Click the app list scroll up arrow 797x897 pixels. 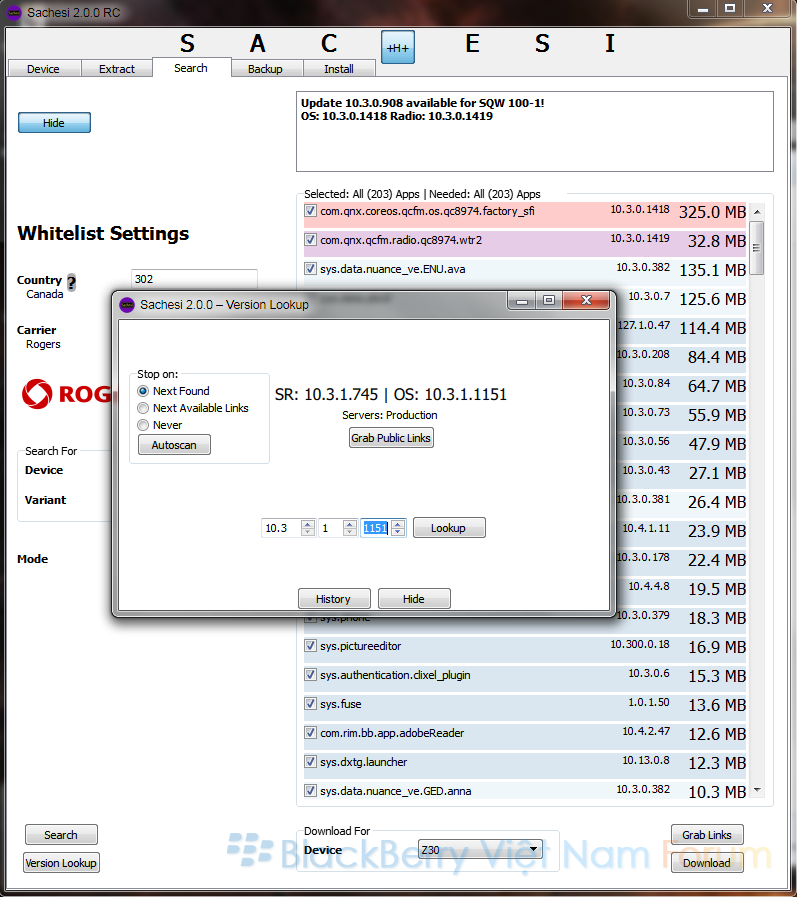(756, 212)
